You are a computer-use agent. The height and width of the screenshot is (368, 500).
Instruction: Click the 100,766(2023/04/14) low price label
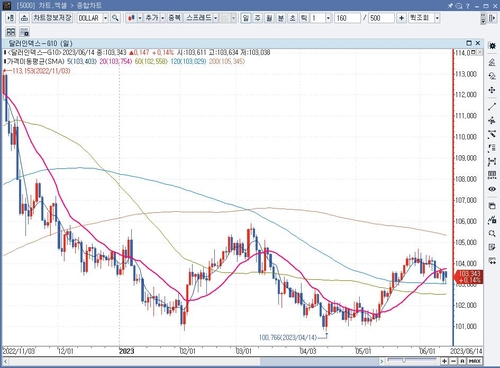[288, 338]
